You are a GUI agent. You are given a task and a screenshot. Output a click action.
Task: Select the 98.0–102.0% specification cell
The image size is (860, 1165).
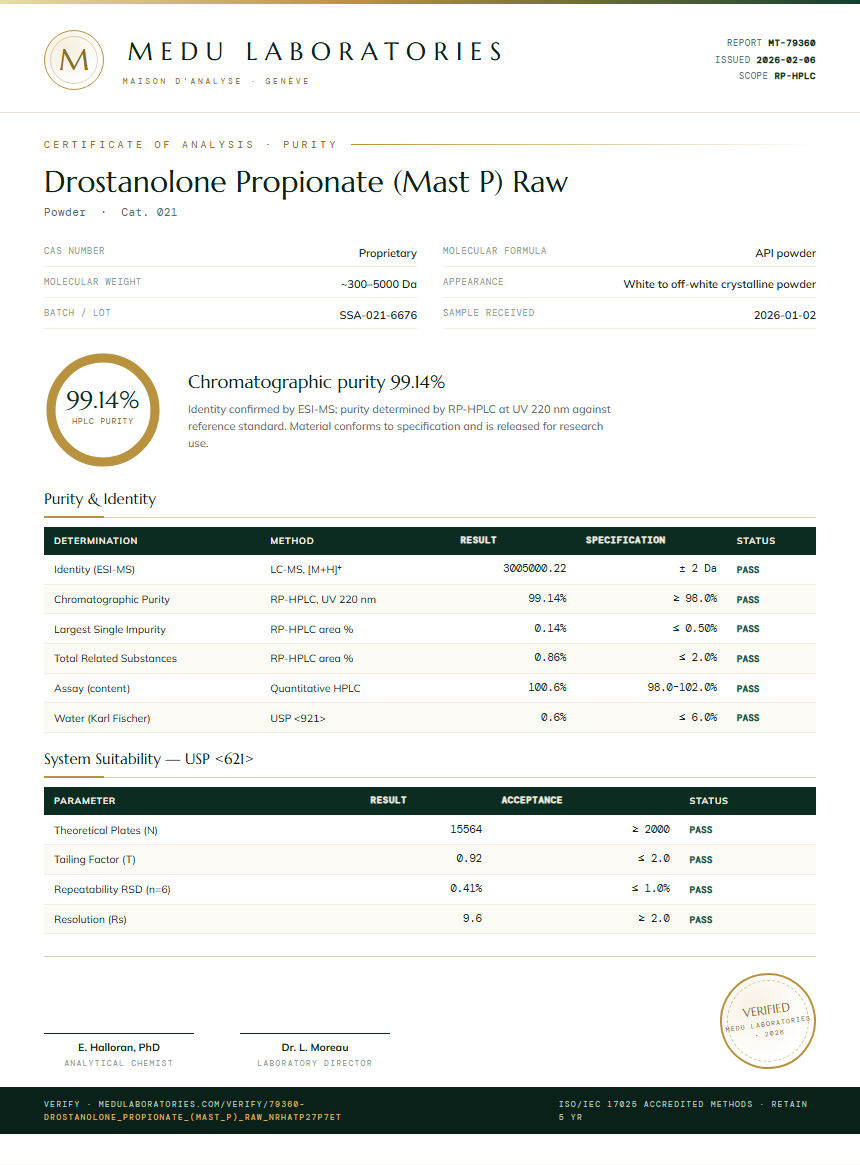click(682, 687)
